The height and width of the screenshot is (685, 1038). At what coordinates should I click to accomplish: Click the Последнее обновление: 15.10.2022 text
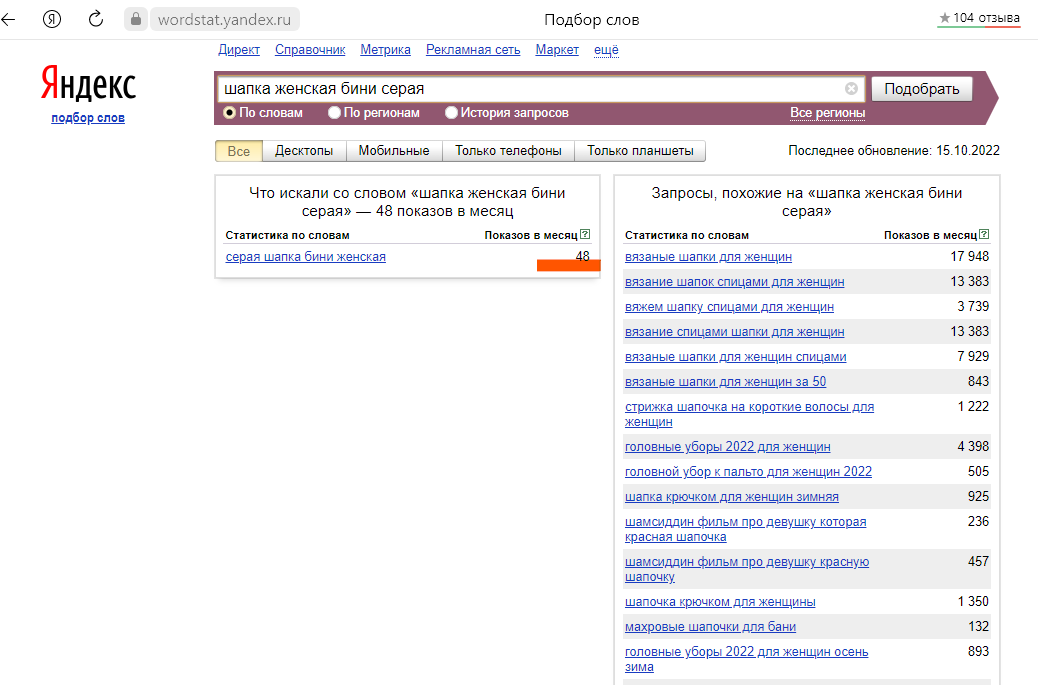[x=894, y=151]
